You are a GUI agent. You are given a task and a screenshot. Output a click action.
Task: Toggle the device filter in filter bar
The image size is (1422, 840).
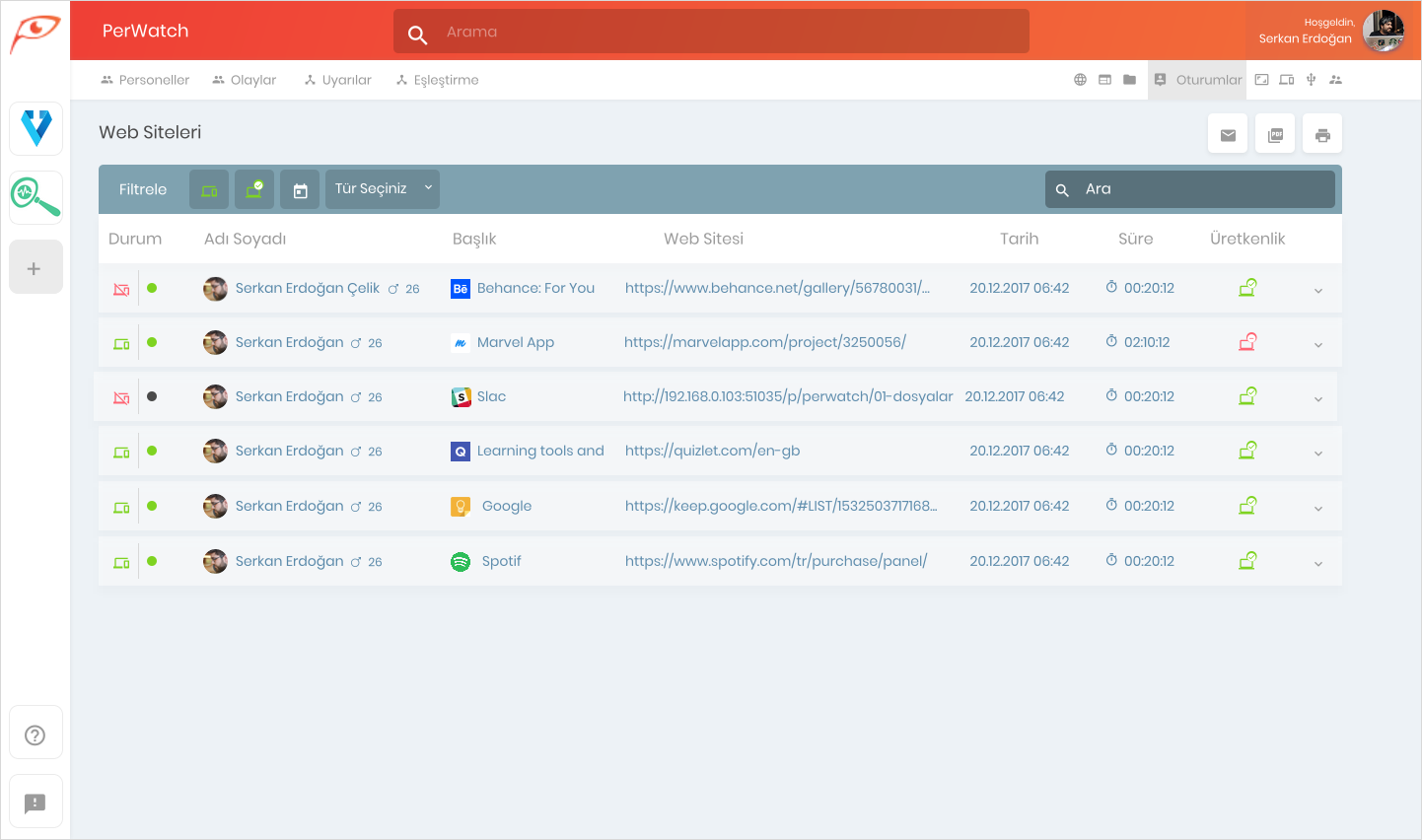(209, 189)
